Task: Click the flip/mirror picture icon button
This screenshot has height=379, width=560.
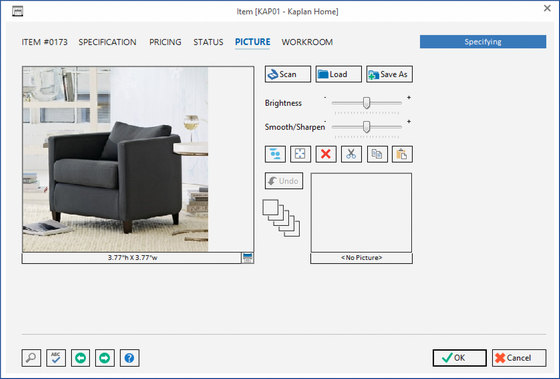Action: point(275,154)
